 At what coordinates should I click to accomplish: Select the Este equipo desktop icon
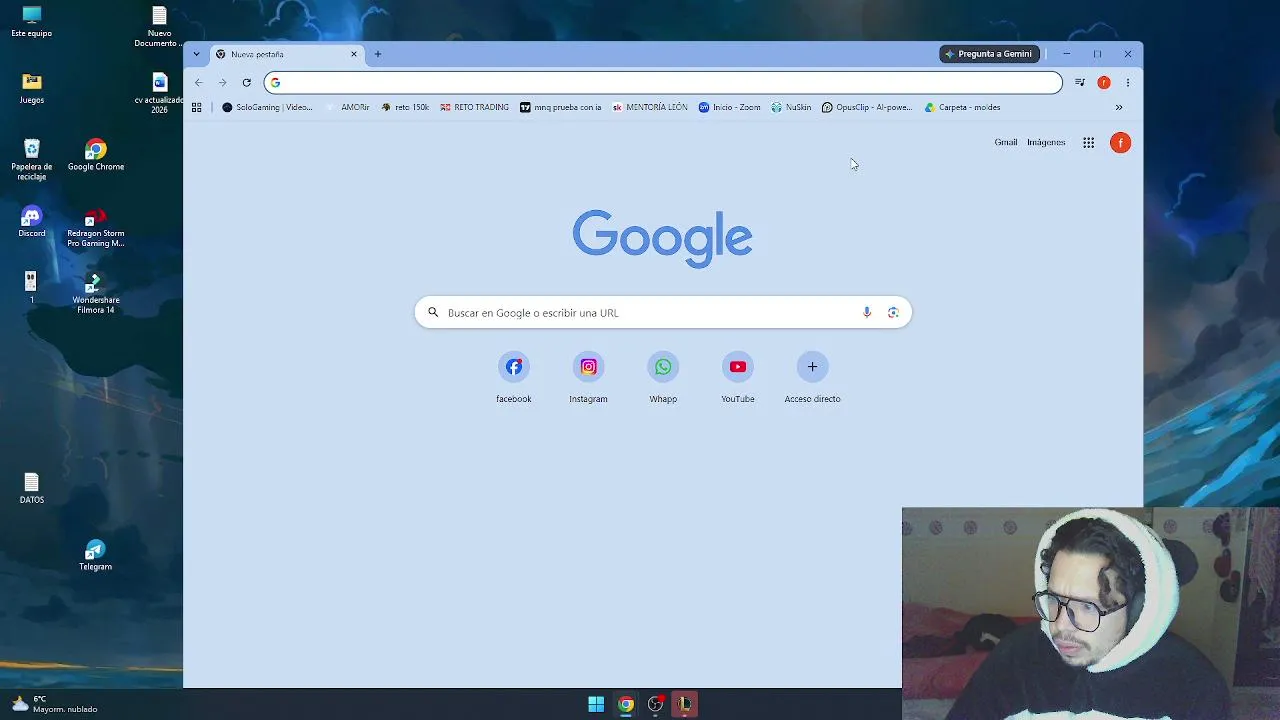point(32,22)
